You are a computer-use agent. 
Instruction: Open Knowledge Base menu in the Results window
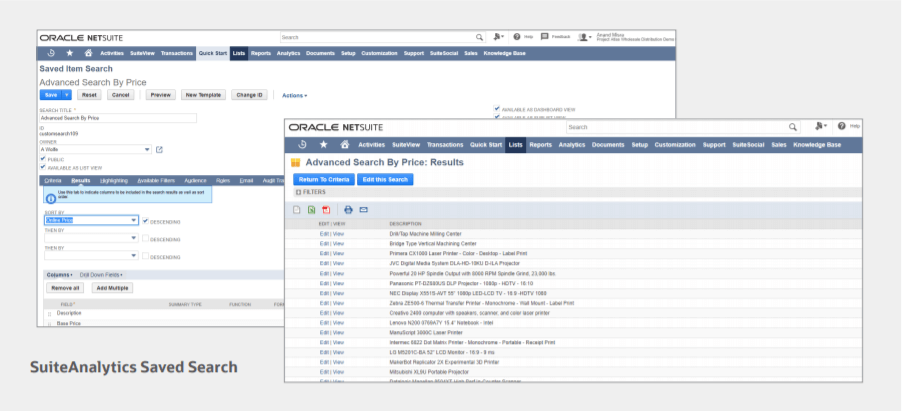pyautogui.click(x=817, y=145)
